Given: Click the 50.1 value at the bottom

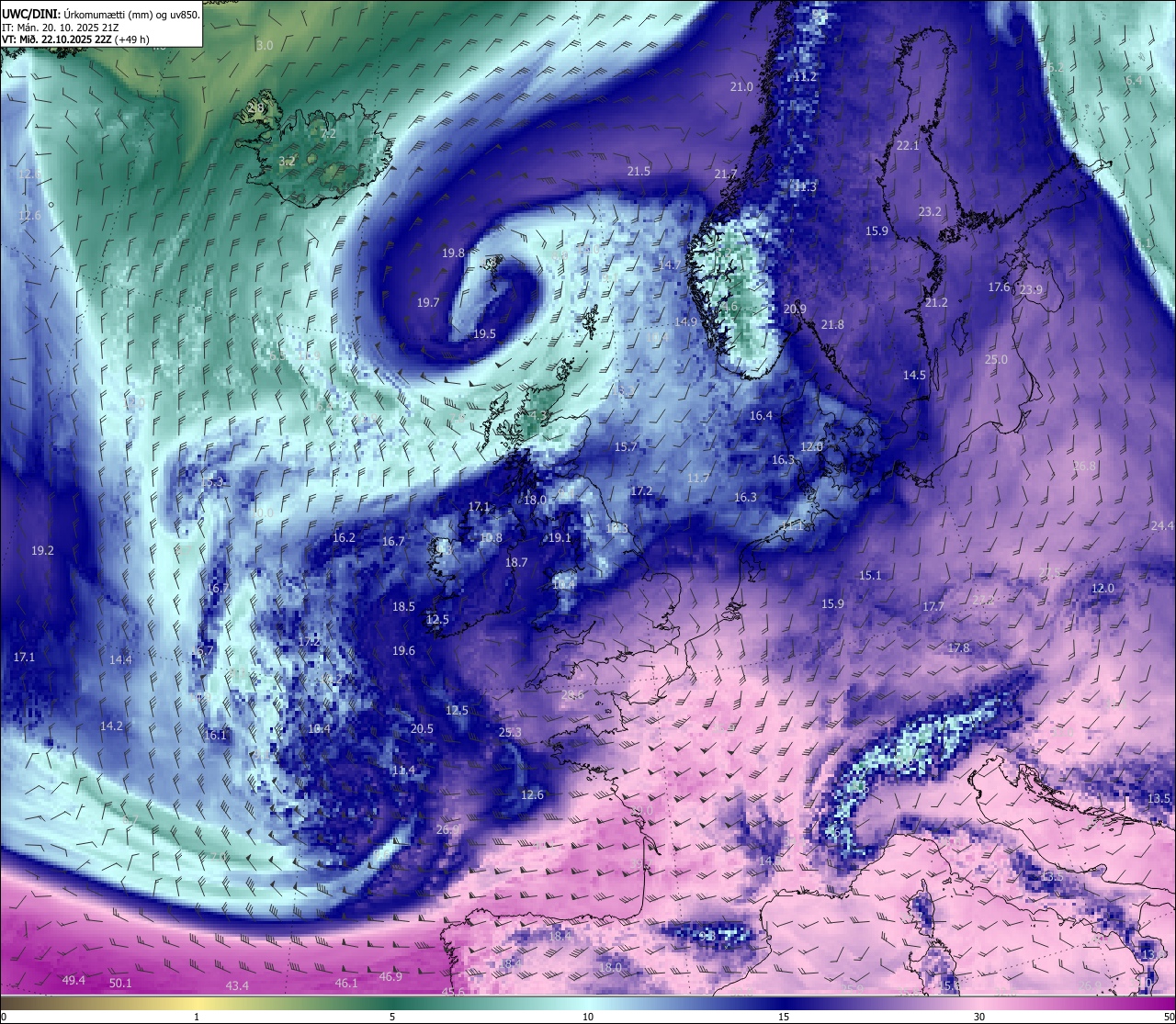Looking at the screenshot, I should tap(120, 983).
